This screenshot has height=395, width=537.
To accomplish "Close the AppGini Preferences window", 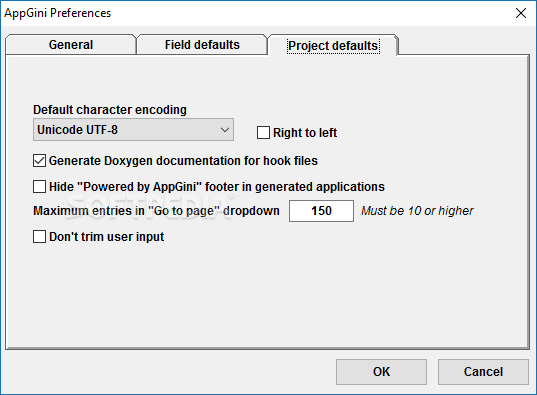I will pyautogui.click(x=521, y=13).
